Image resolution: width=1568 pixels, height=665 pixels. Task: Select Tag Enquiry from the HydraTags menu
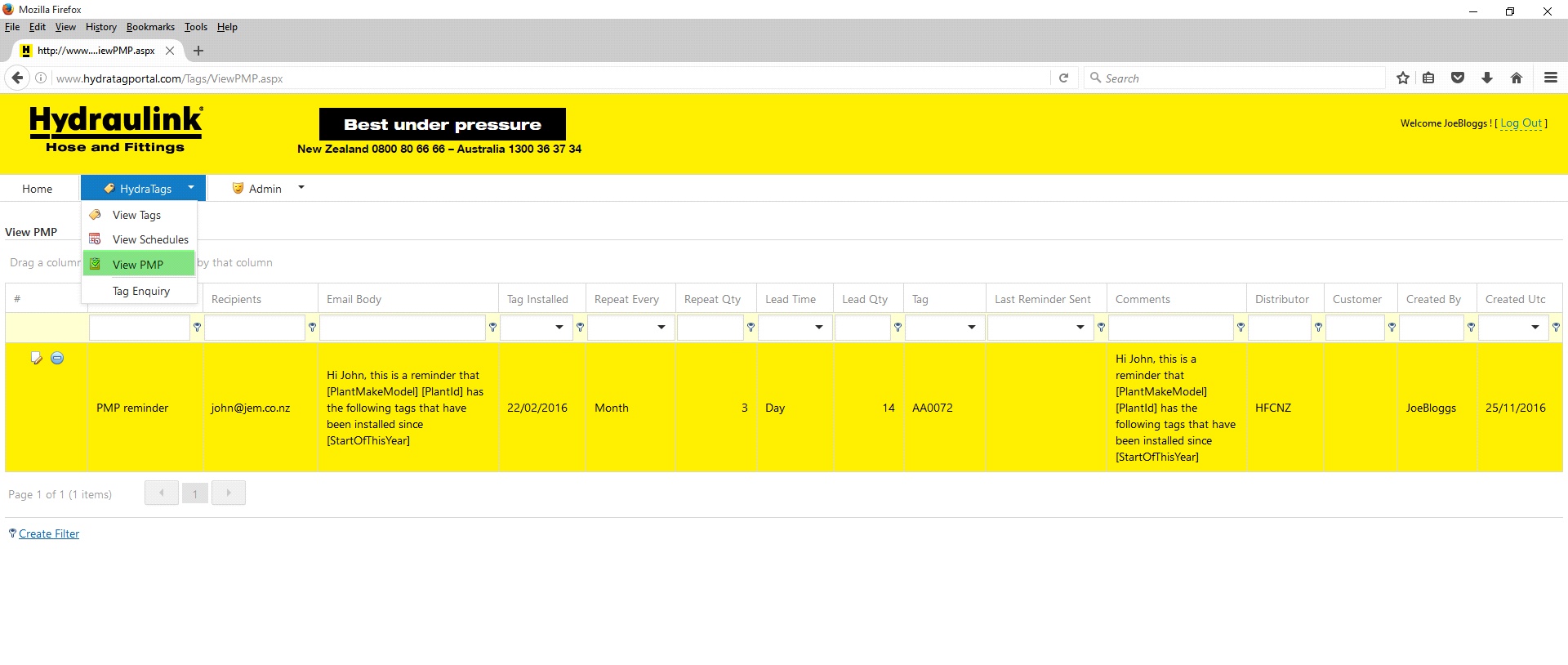140,291
